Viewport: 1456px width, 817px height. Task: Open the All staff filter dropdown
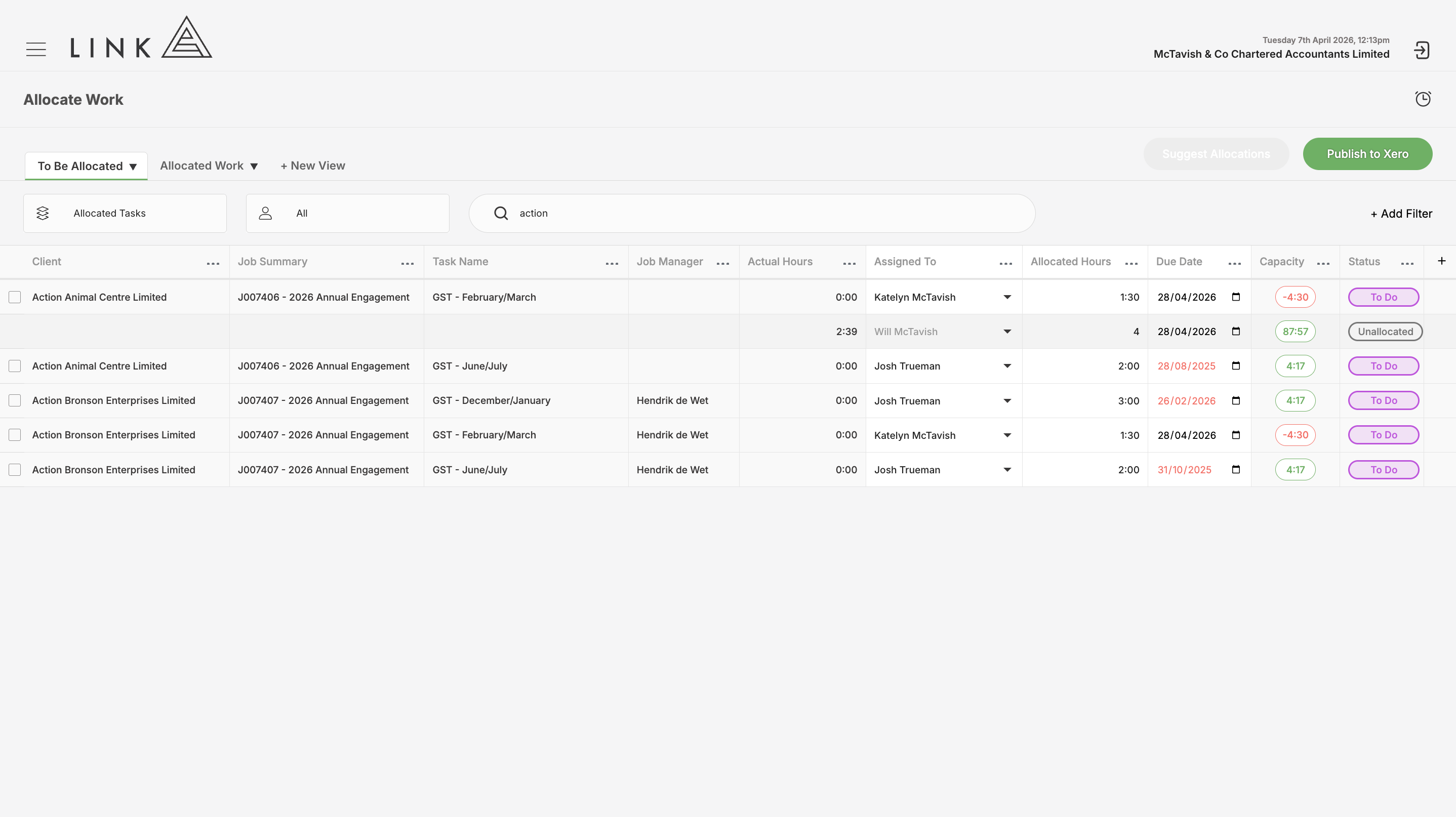click(348, 213)
